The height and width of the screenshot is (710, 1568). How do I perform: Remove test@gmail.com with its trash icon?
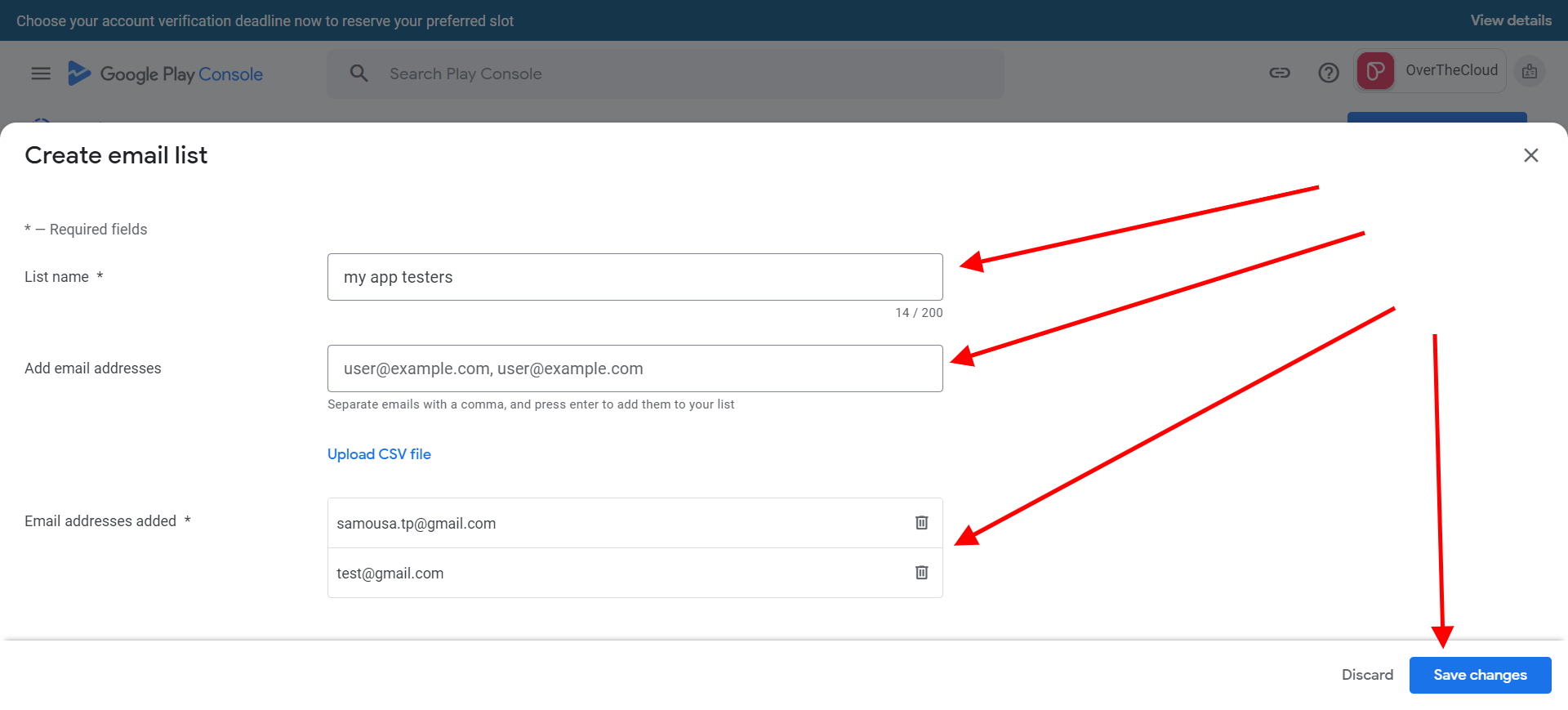pyautogui.click(x=921, y=573)
